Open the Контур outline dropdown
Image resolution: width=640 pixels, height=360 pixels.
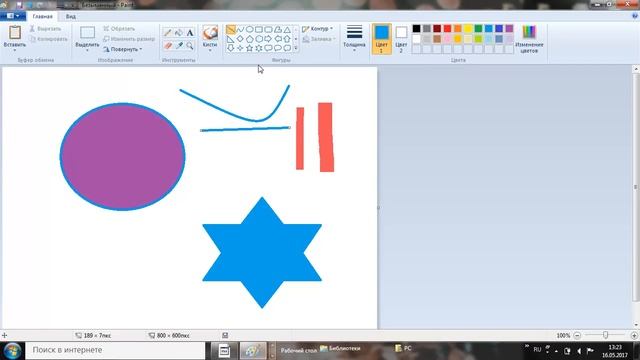(318, 29)
